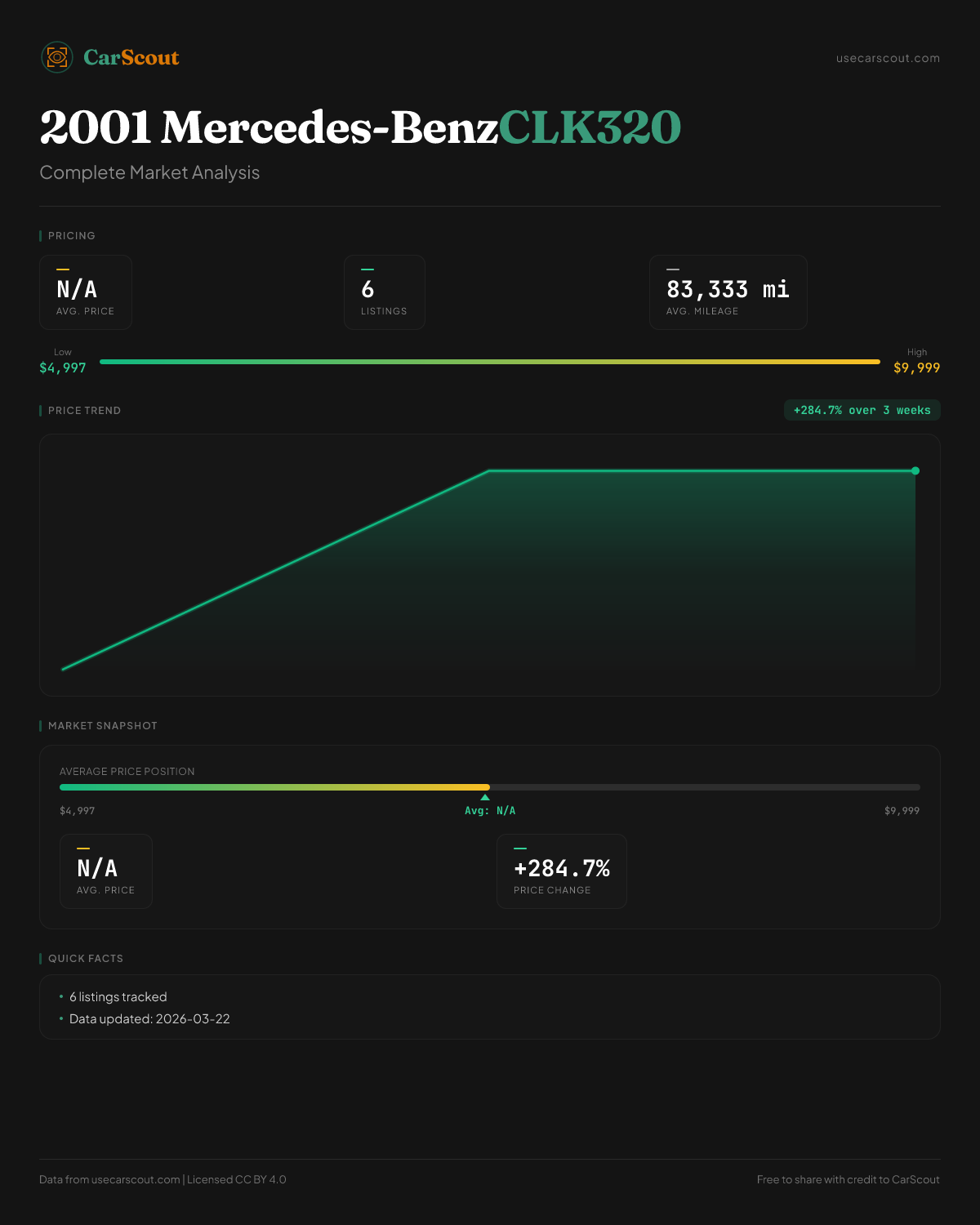Select the Avg. Mileage 83,333 mi card
The width and height of the screenshot is (980, 1225).
coord(728,292)
